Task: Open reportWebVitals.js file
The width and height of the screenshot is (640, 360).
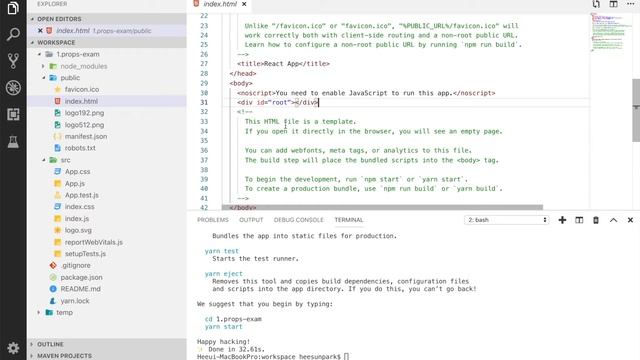Action: 93,242
